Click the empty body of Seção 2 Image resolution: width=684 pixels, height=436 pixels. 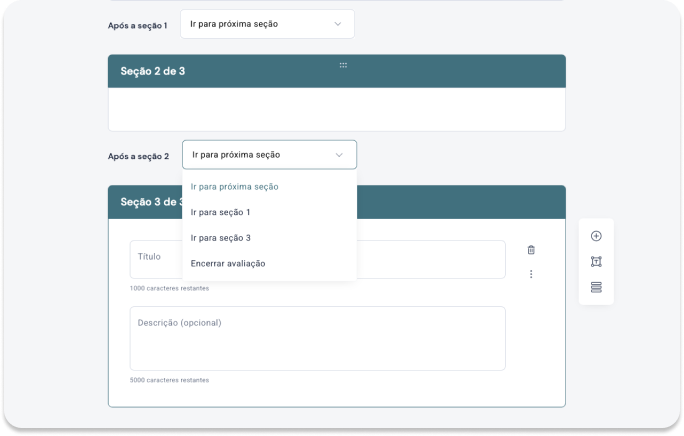pos(336,109)
